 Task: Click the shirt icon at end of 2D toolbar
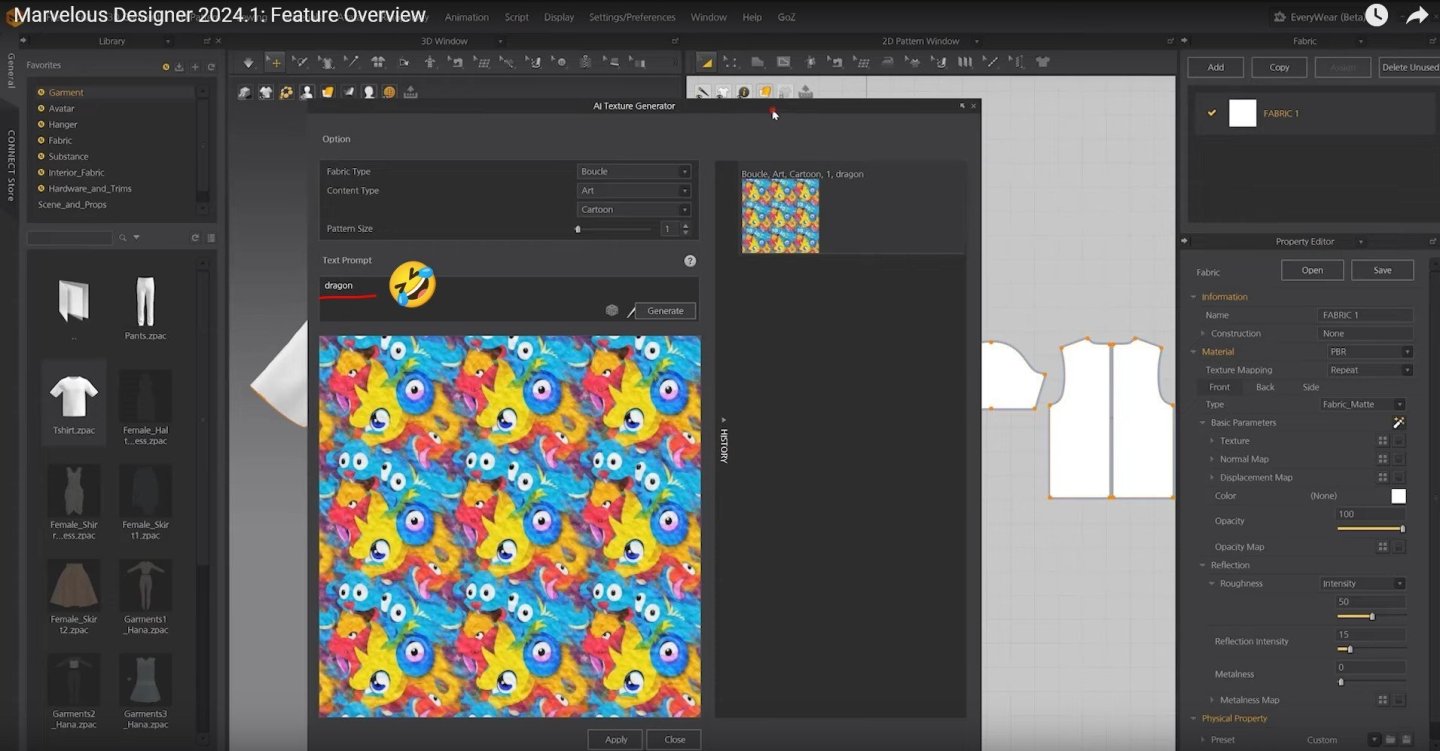tap(1043, 62)
